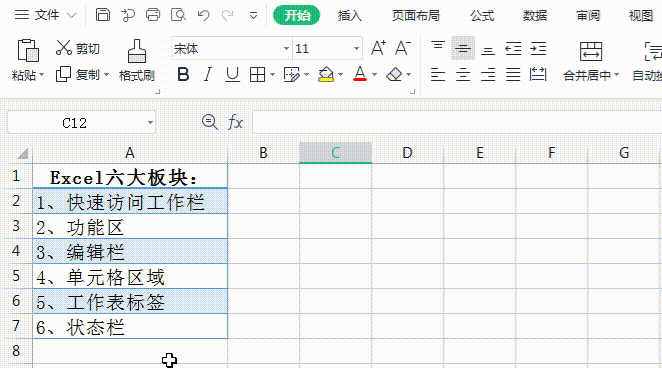Cut the selection with 剪切

pos(78,48)
